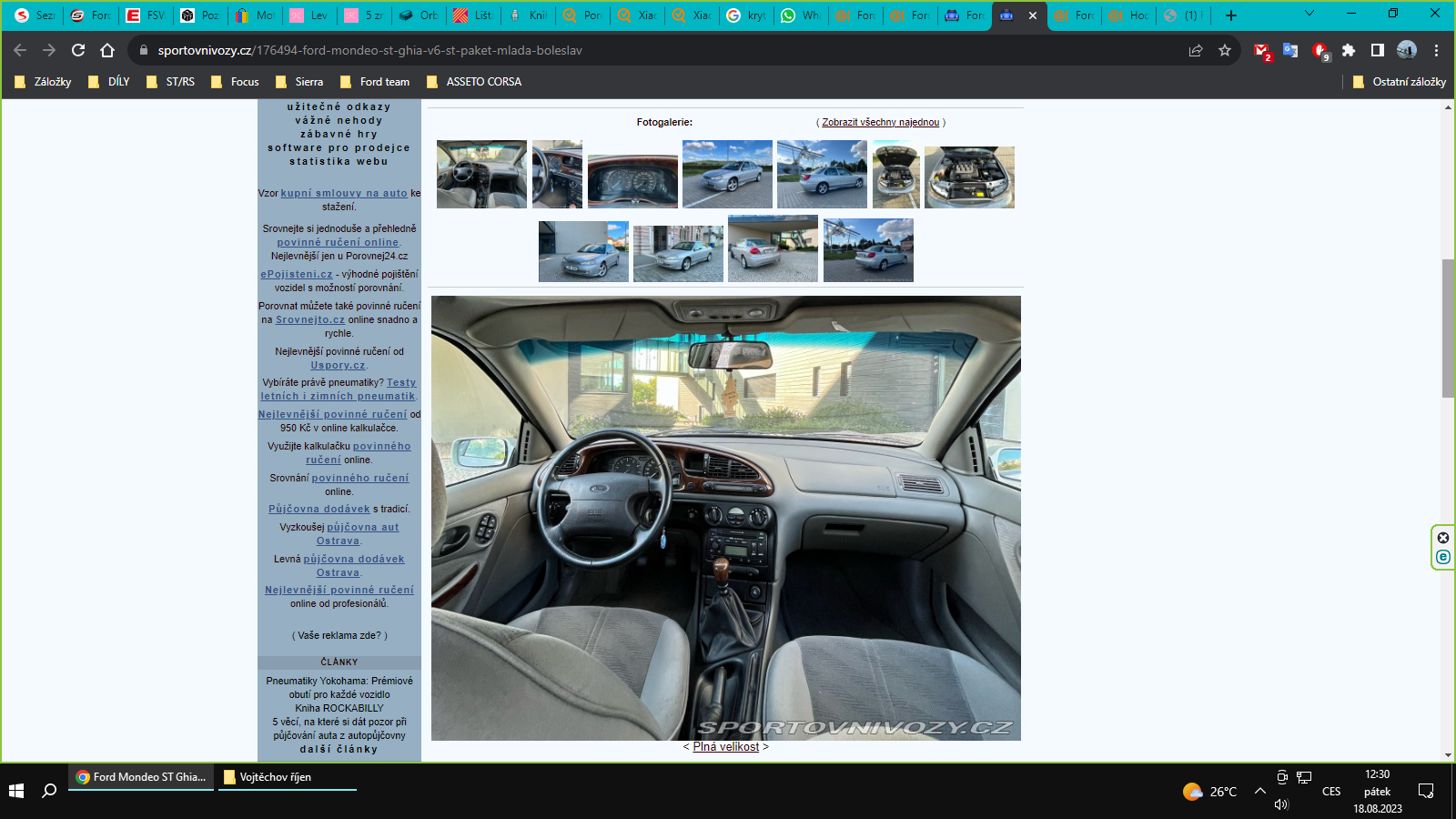Screen dimensions: 1456x819
Task: Open 'povinné ručení online' link
Action: pos(338,242)
